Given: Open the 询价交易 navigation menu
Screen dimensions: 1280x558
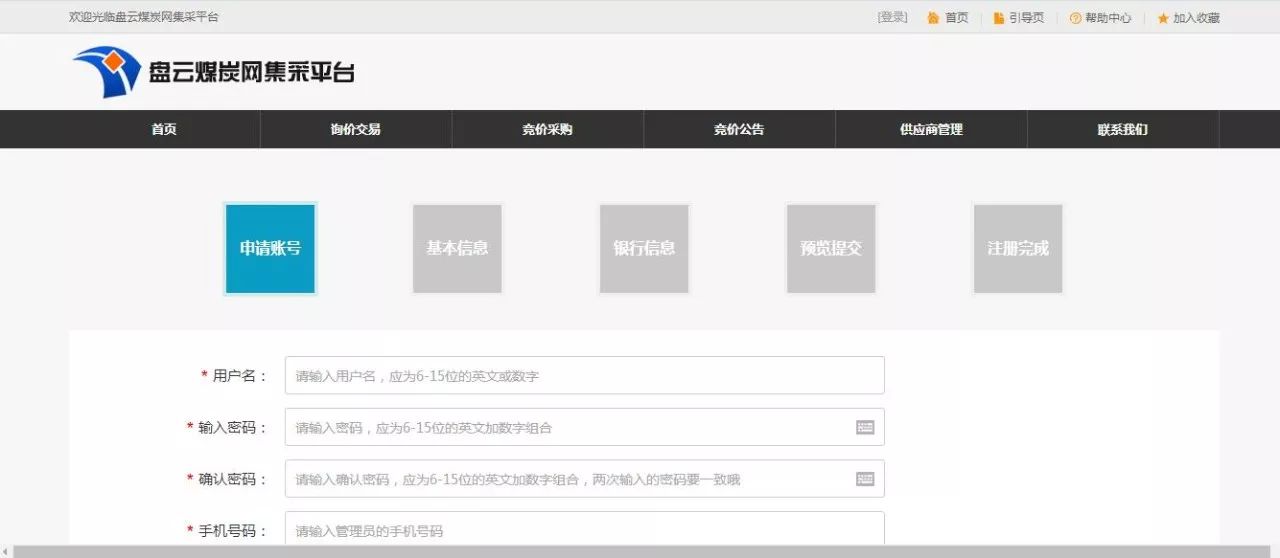Looking at the screenshot, I should pos(355,129).
